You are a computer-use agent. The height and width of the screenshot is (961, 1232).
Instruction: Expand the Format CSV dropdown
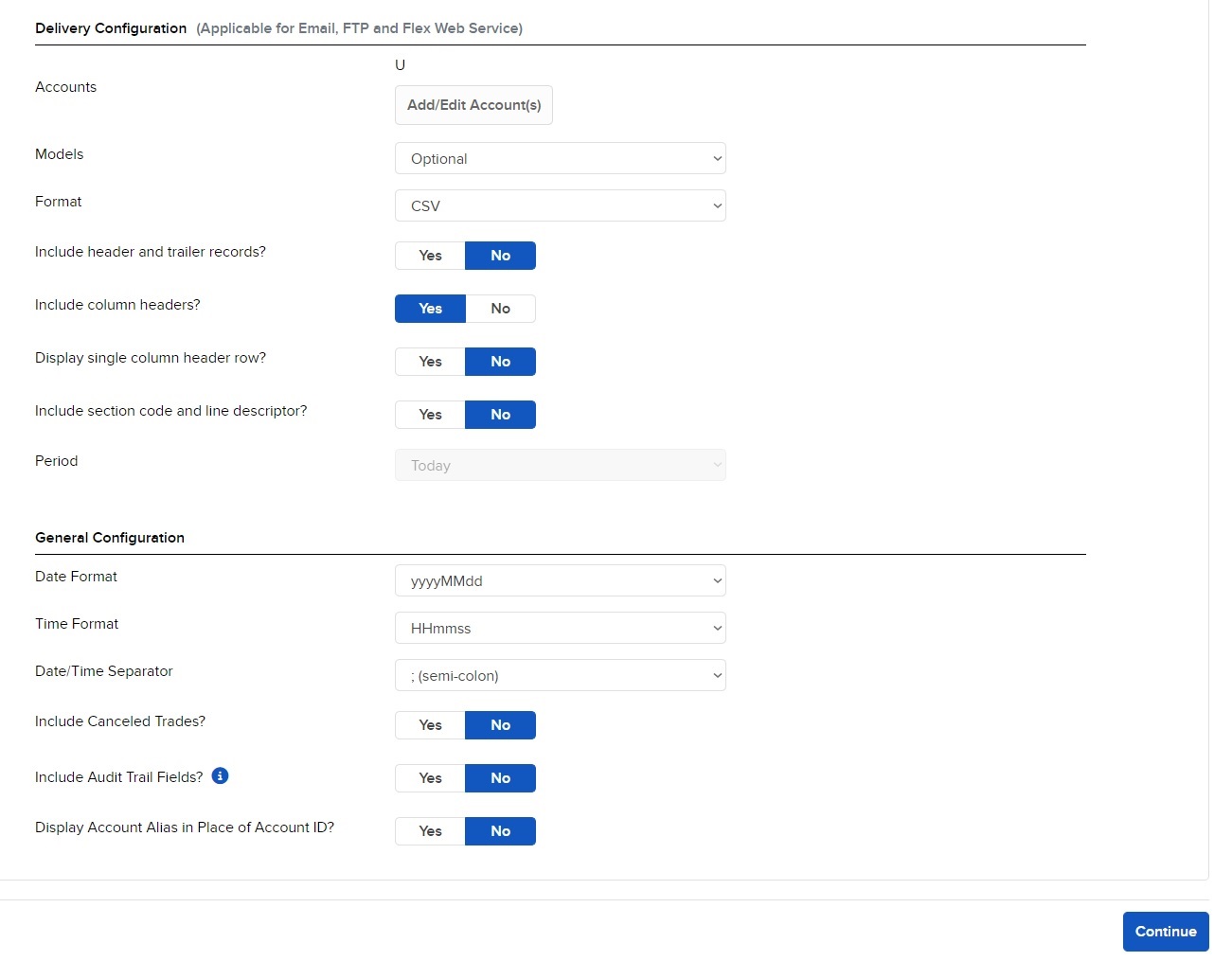pos(560,206)
